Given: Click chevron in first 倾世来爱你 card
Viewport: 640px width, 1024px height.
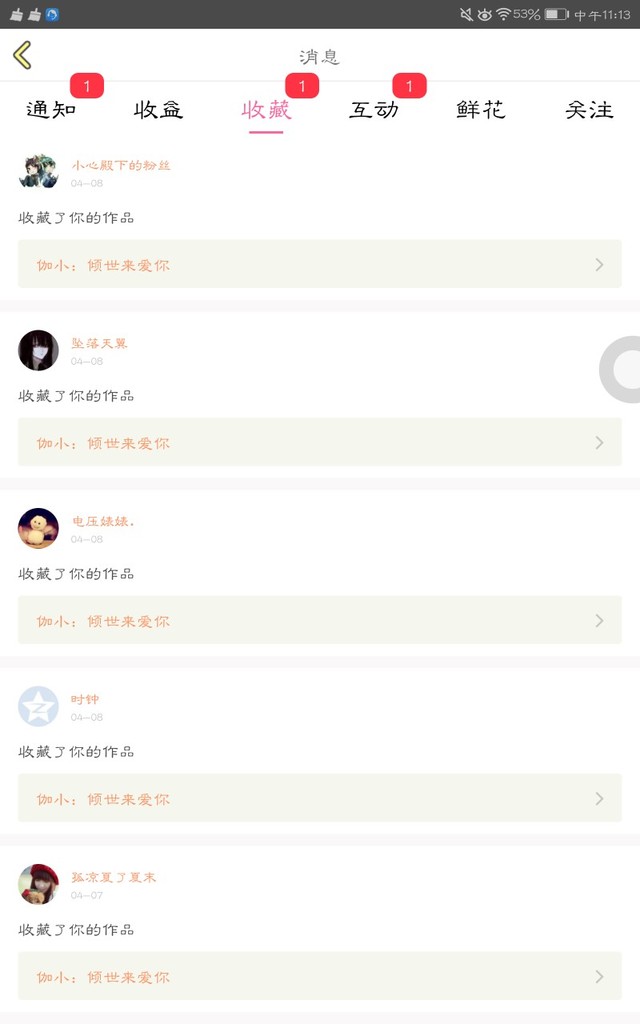Looking at the screenshot, I should pos(599,265).
